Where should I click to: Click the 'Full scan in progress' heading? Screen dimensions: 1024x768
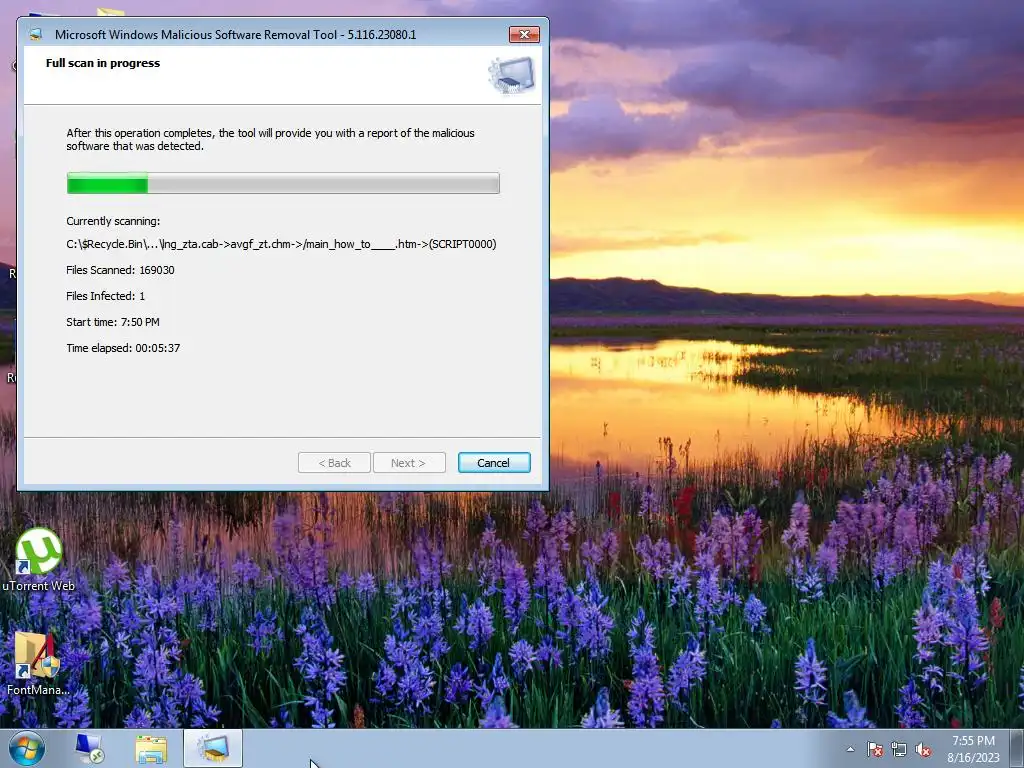click(x=103, y=63)
